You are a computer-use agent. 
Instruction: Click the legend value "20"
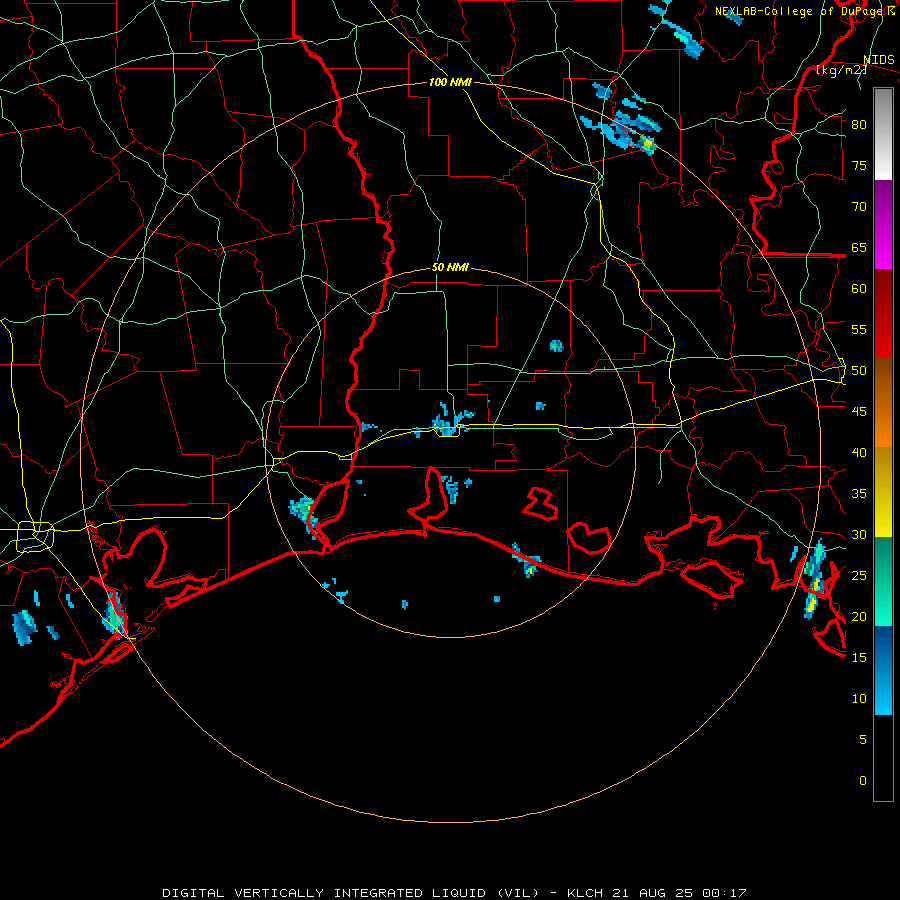click(859, 616)
